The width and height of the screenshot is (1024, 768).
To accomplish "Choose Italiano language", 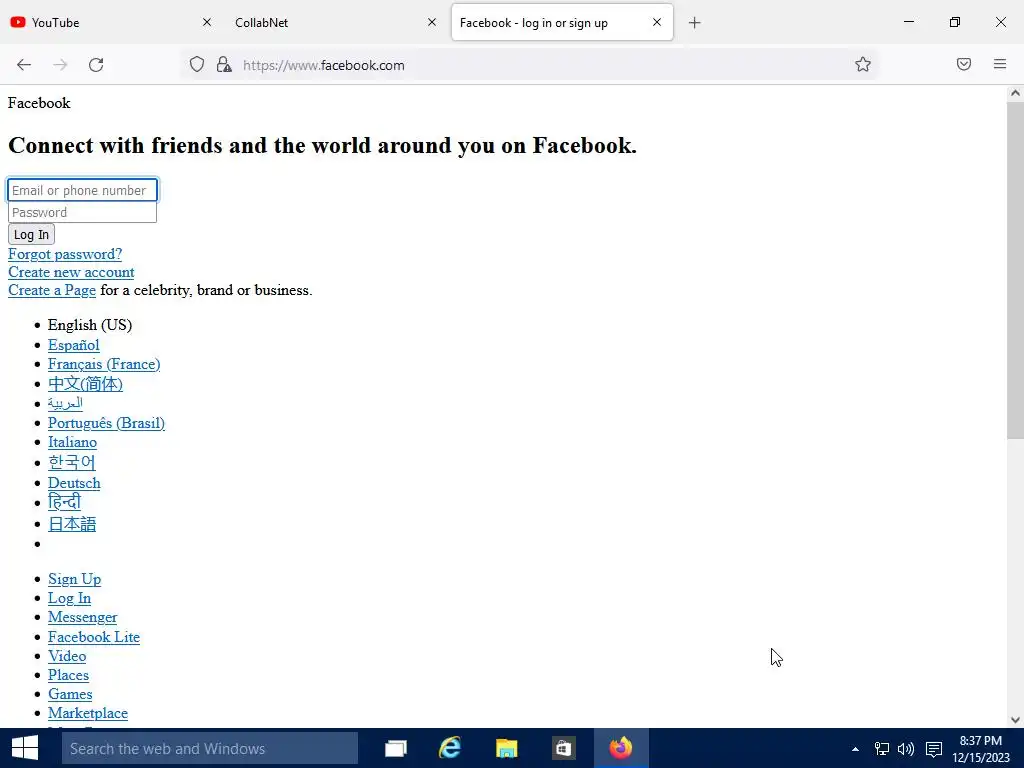I will [x=72, y=442].
